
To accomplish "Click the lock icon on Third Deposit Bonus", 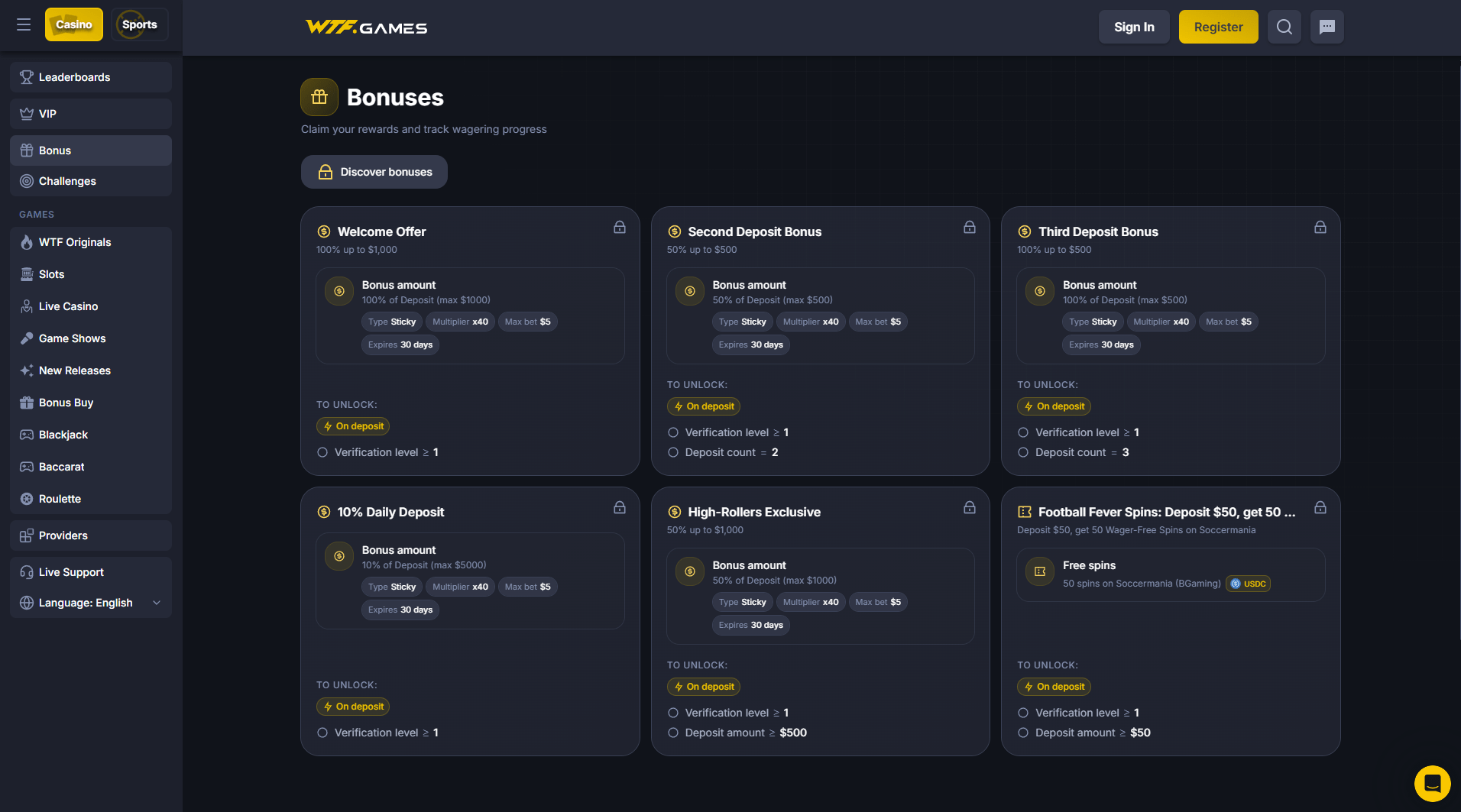I will [1320, 227].
